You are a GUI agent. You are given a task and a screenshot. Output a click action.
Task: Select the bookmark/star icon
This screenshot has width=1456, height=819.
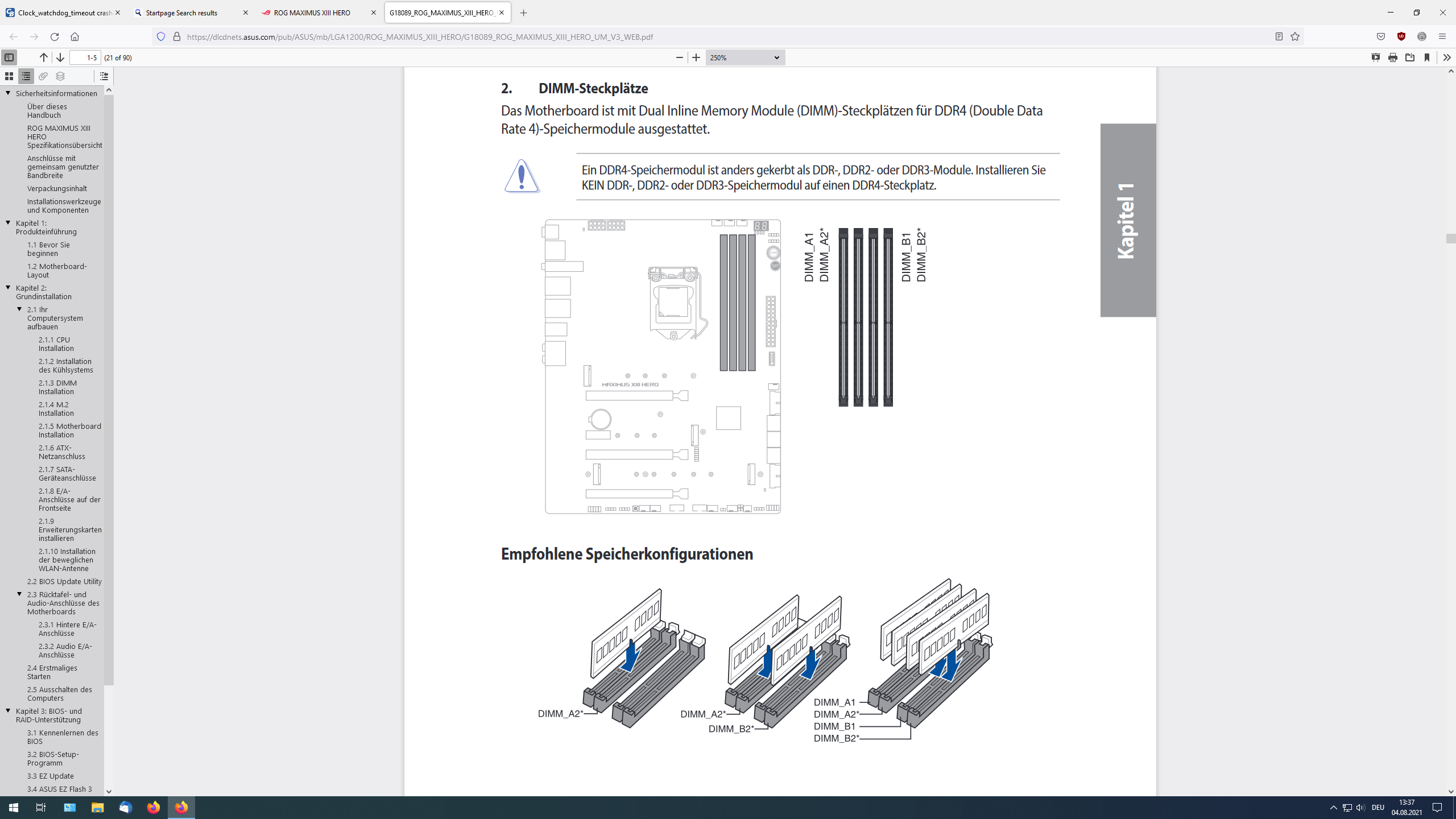click(1295, 36)
